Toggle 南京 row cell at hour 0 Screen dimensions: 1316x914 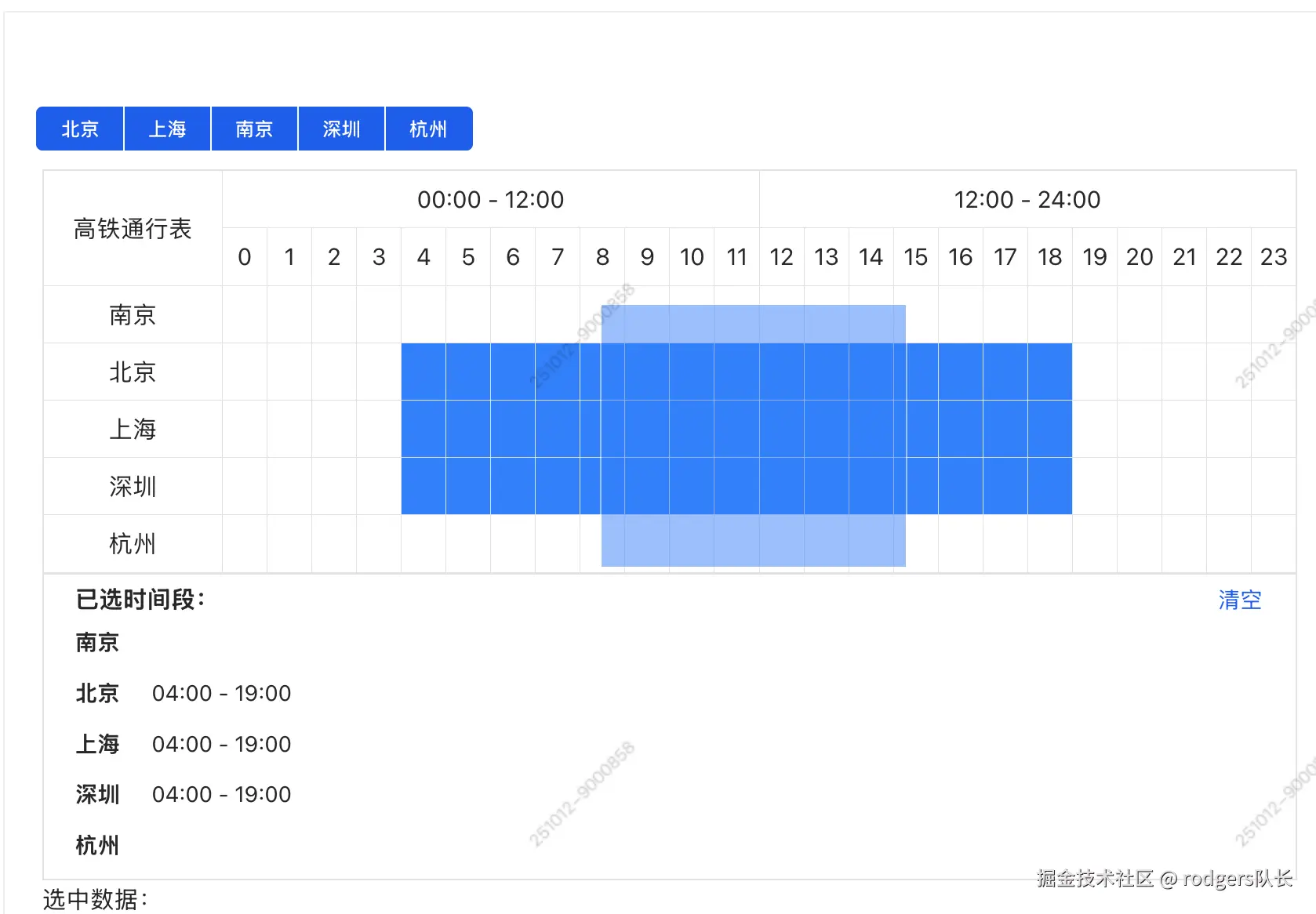pos(245,314)
